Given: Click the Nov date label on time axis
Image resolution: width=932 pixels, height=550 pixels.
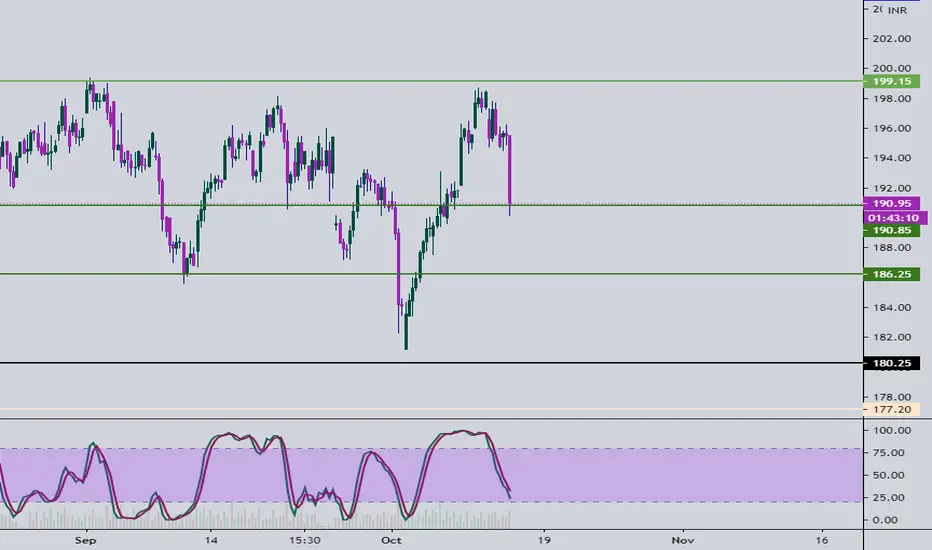Looking at the screenshot, I should (x=683, y=540).
